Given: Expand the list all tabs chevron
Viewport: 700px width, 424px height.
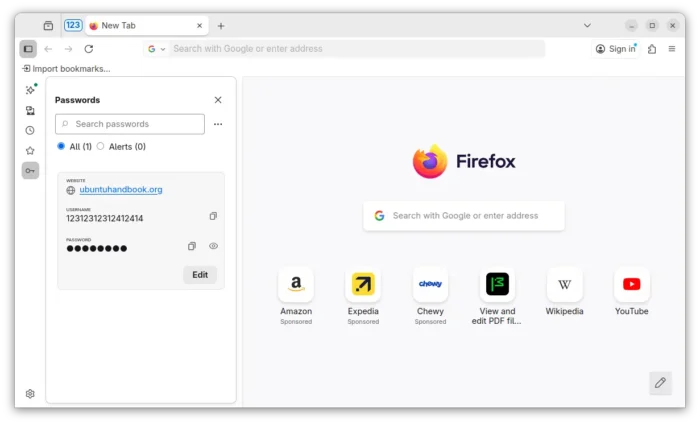Looking at the screenshot, I should coord(586,25).
